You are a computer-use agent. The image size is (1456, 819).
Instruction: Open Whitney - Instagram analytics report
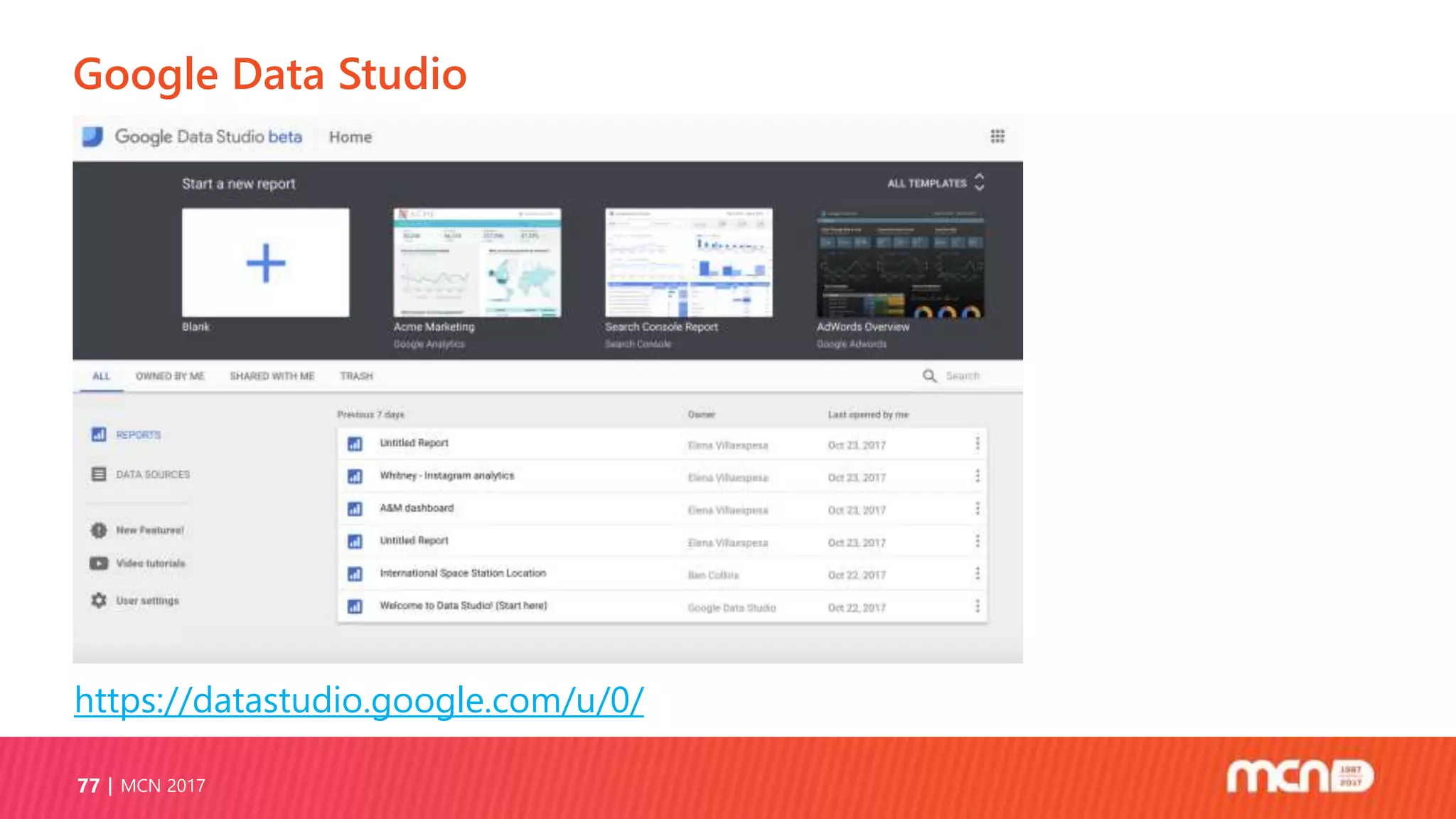446,476
